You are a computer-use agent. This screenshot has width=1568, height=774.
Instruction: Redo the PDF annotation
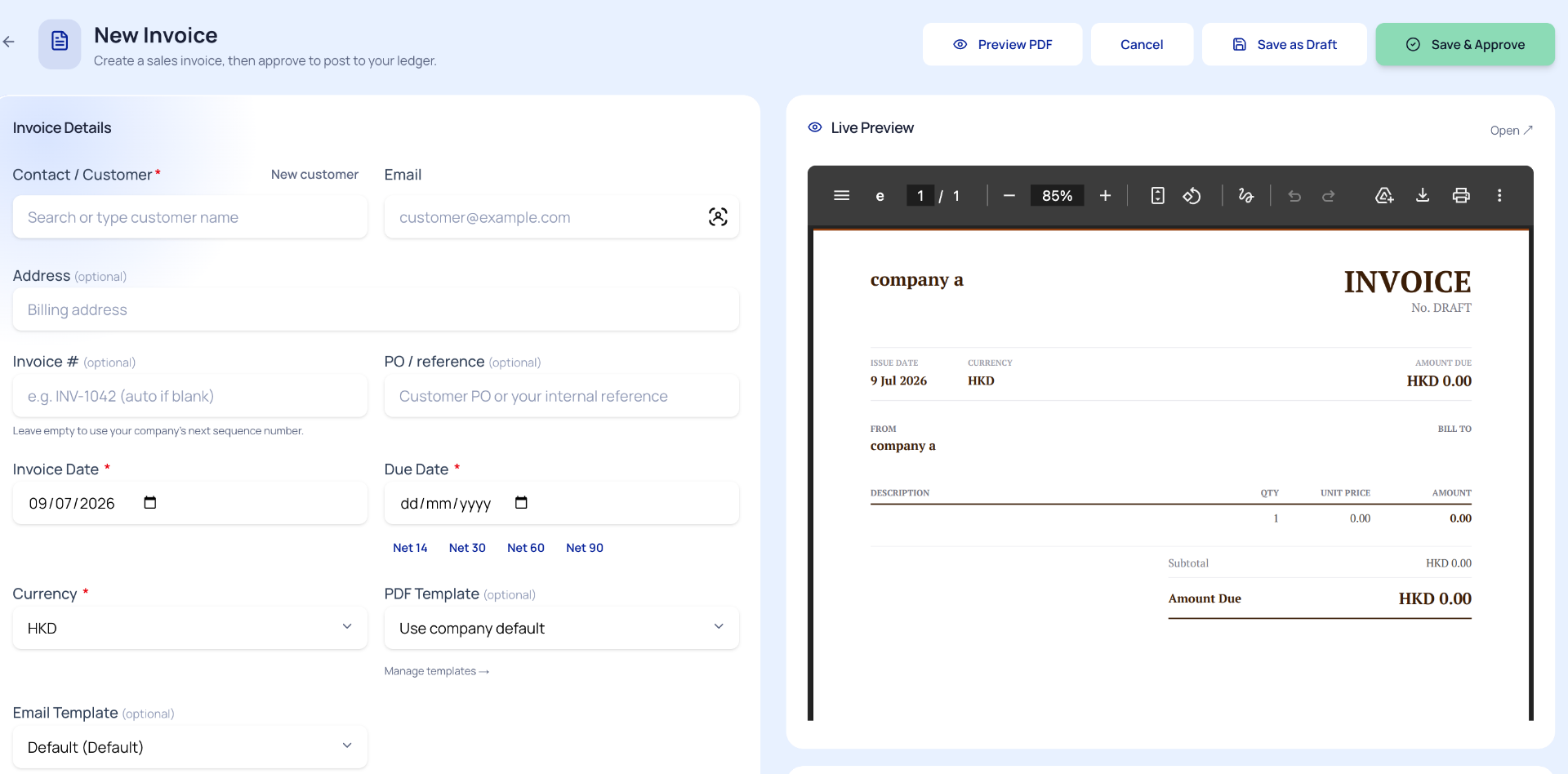pyautogui.click(x=1329, y=196)
